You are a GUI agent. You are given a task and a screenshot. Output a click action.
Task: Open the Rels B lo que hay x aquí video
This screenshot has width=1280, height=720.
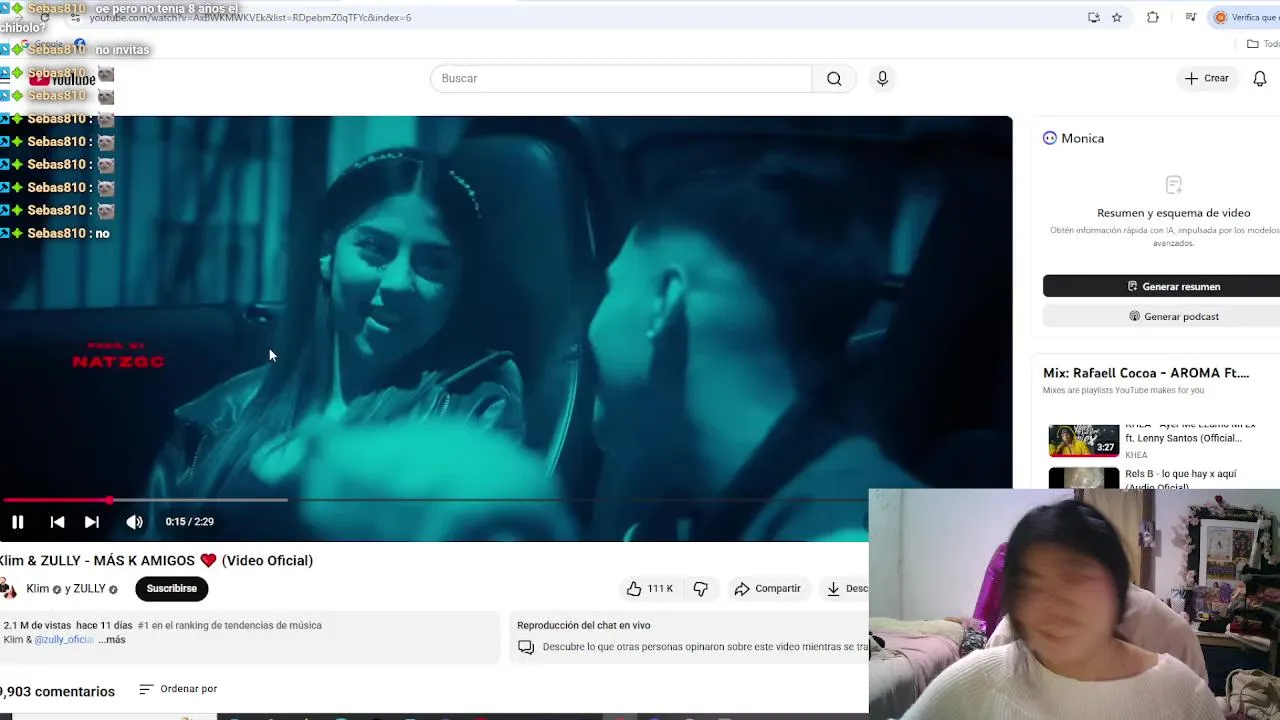(1180, 479)
